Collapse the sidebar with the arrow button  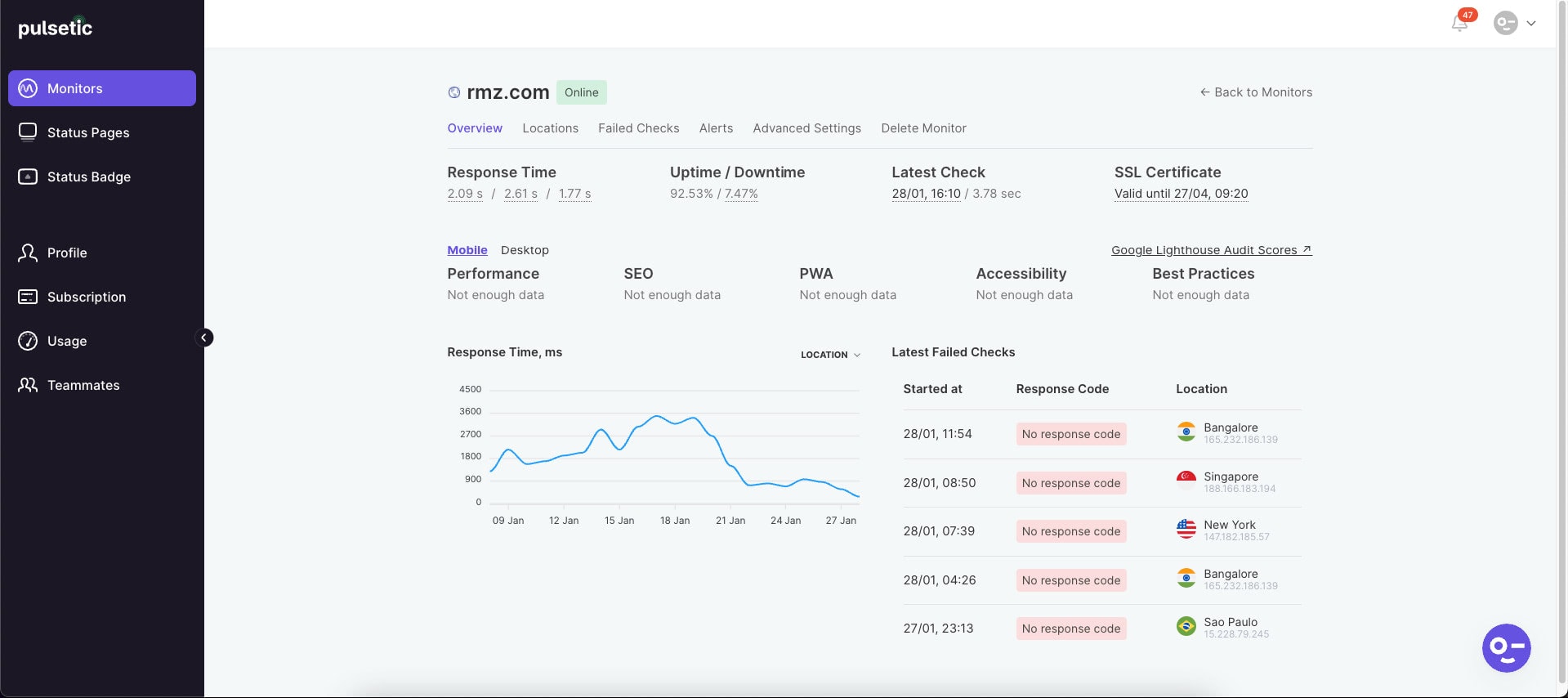(204, 338)
